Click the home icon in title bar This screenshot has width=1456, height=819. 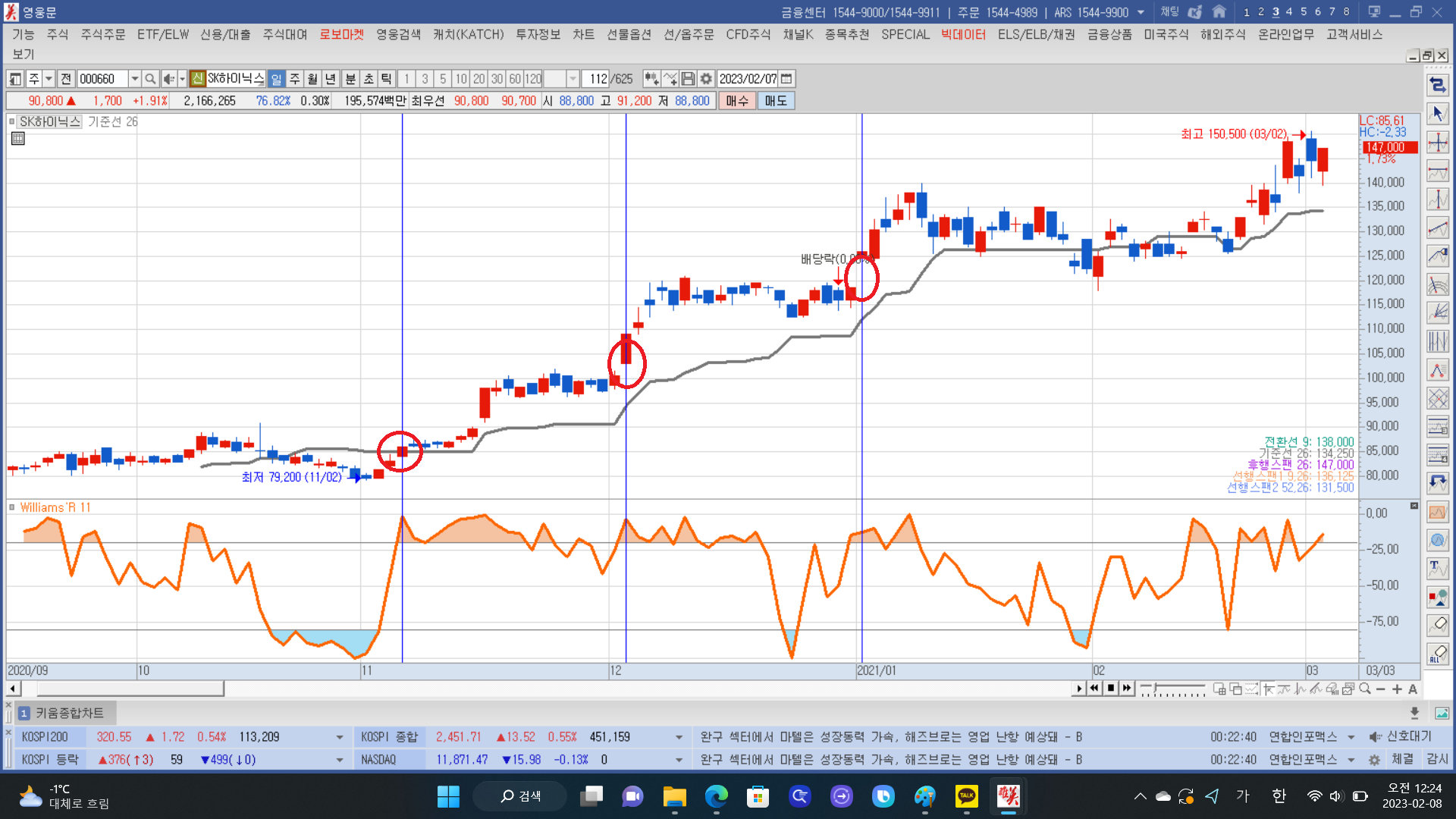point(1219,12)
